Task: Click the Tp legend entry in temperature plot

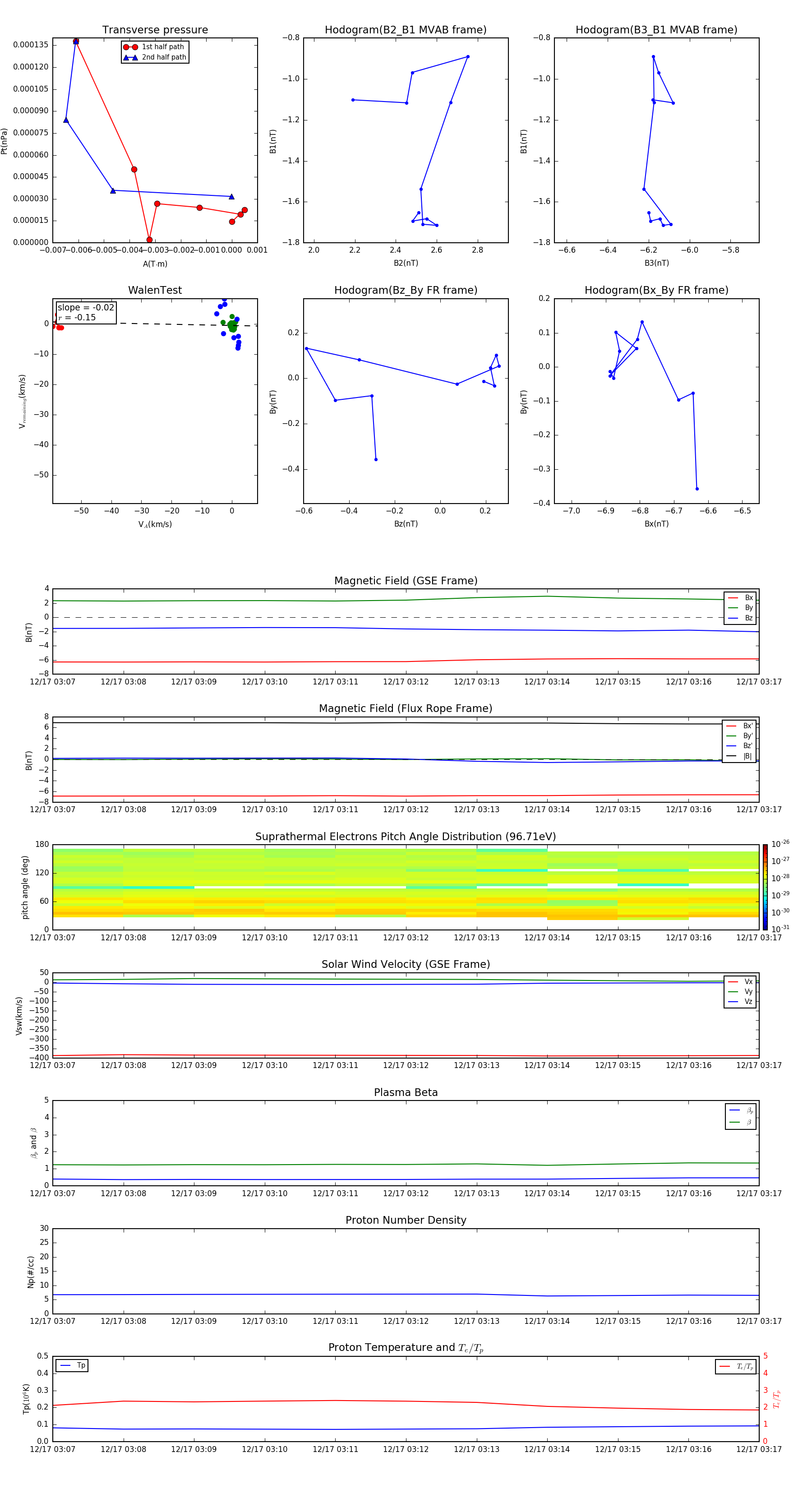Action: [x=73, y=1365]
